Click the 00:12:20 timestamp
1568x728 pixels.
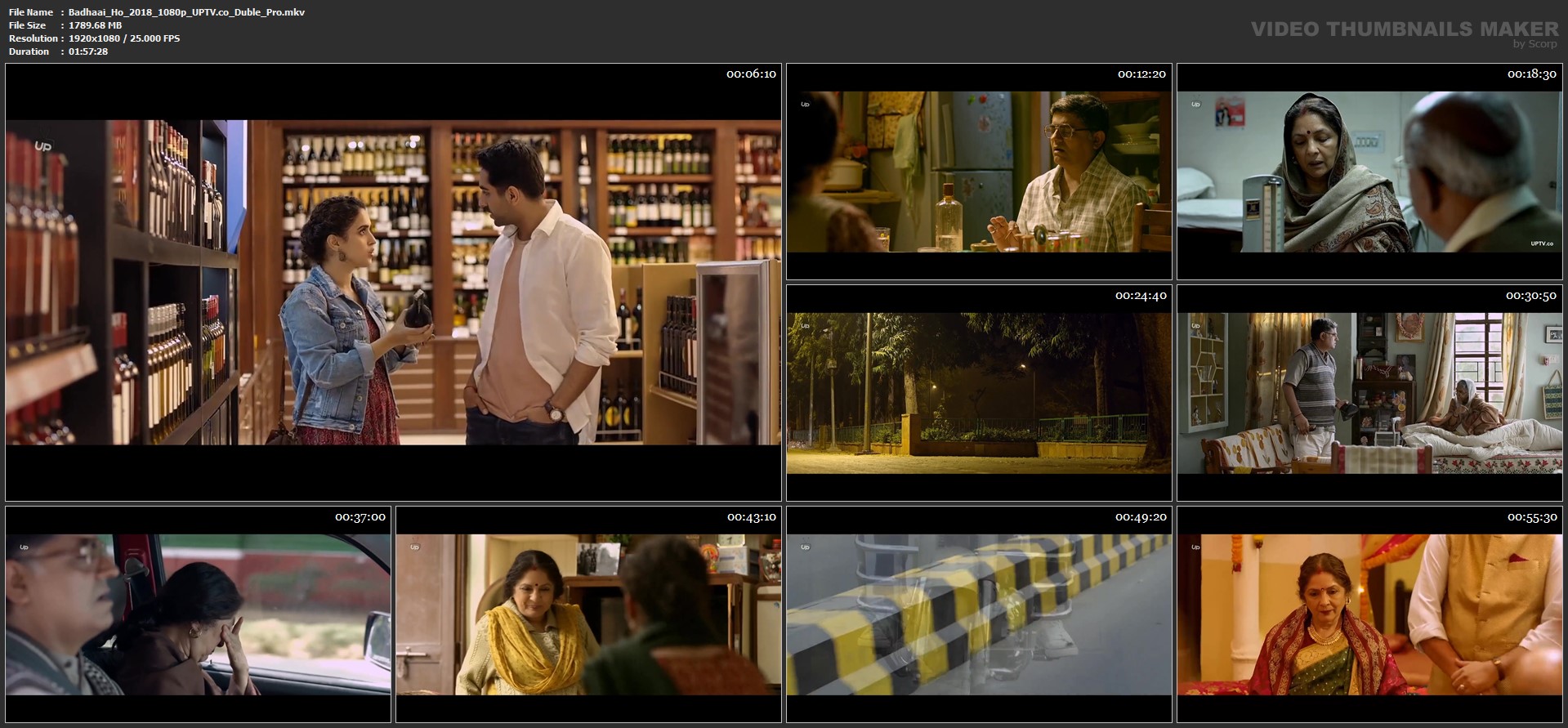1141,74
